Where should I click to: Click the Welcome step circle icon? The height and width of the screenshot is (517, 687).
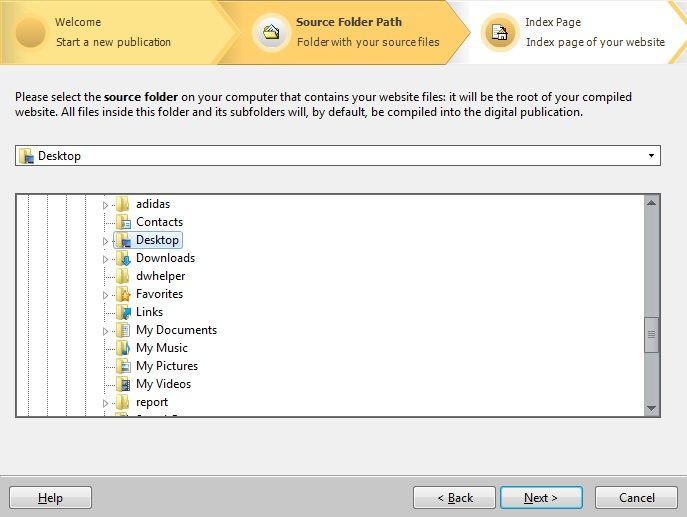pos(31,32)
